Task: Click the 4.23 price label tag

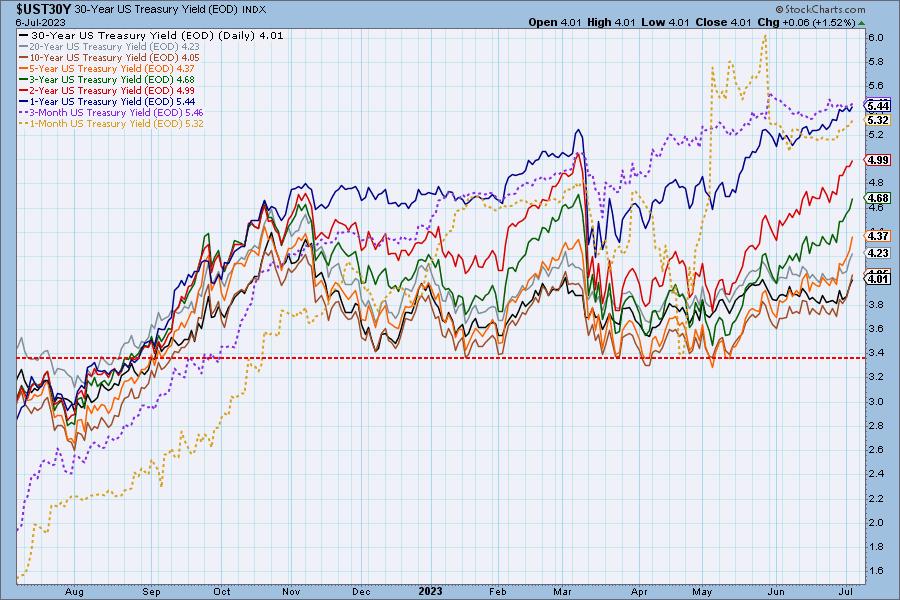Action: (878, 253)
